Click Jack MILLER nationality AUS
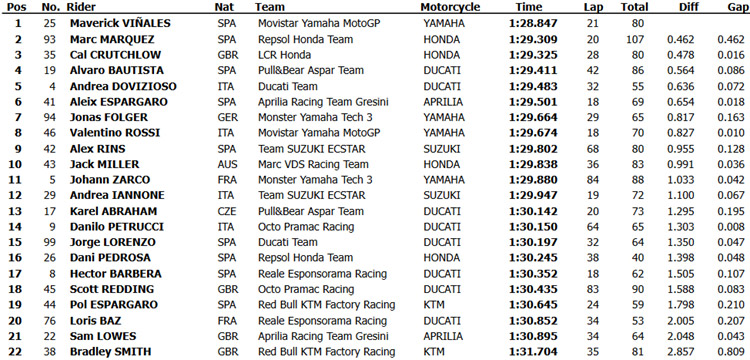The height and width of the screenshot is (360, 750). tap(226, 164)
